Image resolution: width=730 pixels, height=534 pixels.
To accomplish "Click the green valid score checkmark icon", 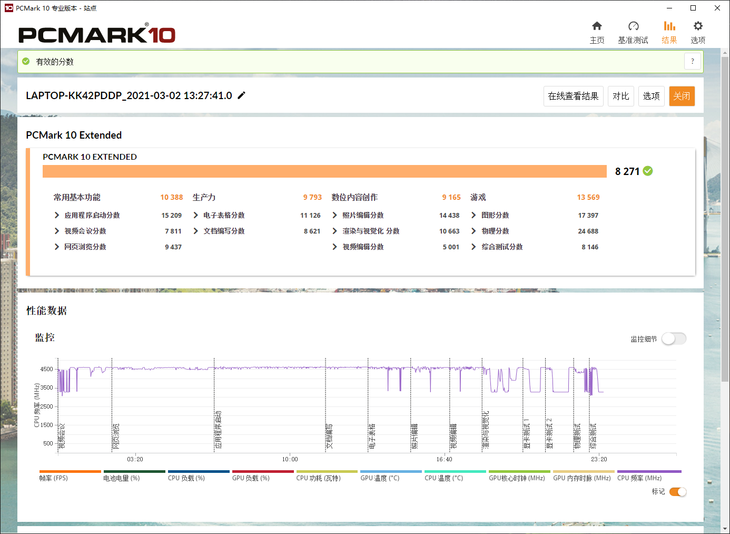I will point(648,171).
